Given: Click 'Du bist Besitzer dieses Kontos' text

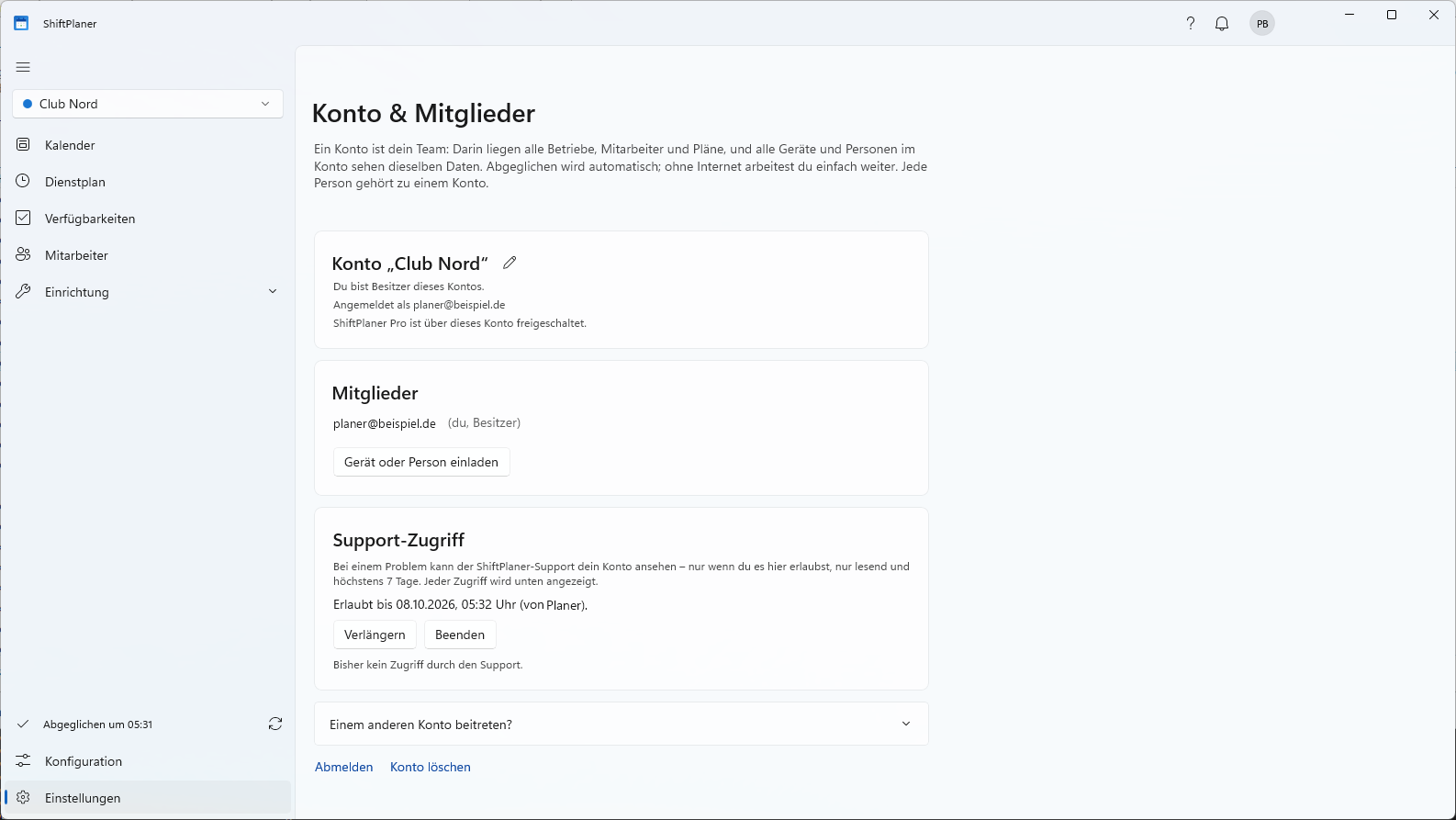Looking at the screenshot, I should pos(409,286).
